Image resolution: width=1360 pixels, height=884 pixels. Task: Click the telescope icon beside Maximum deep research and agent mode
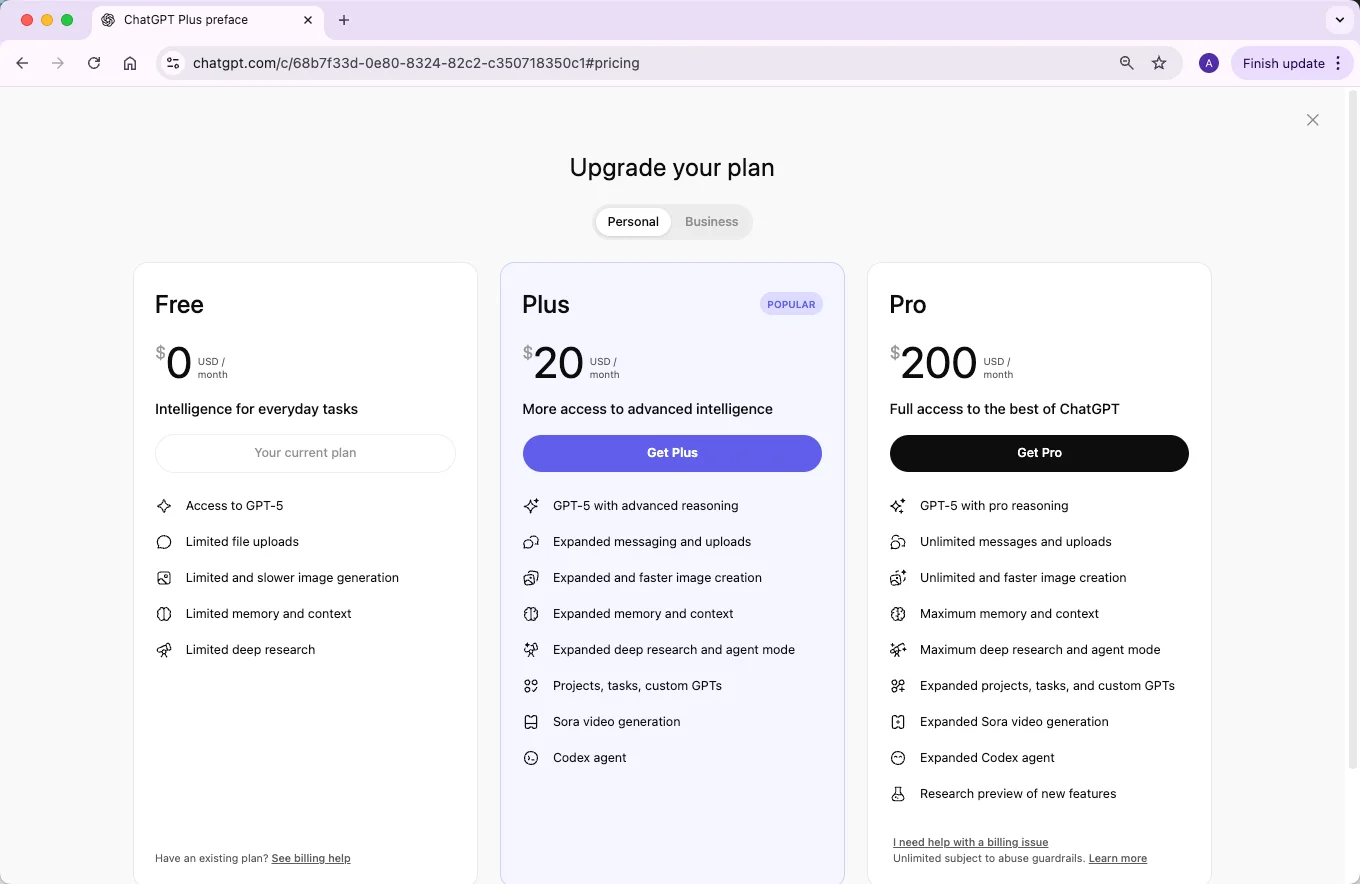(x=898, y=650)
